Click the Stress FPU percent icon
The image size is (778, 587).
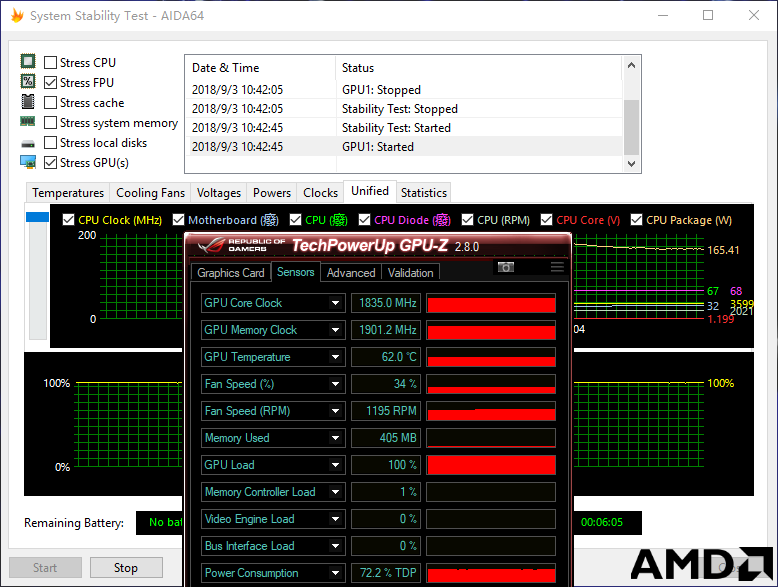pyautogui.click(x=28, y=81)
